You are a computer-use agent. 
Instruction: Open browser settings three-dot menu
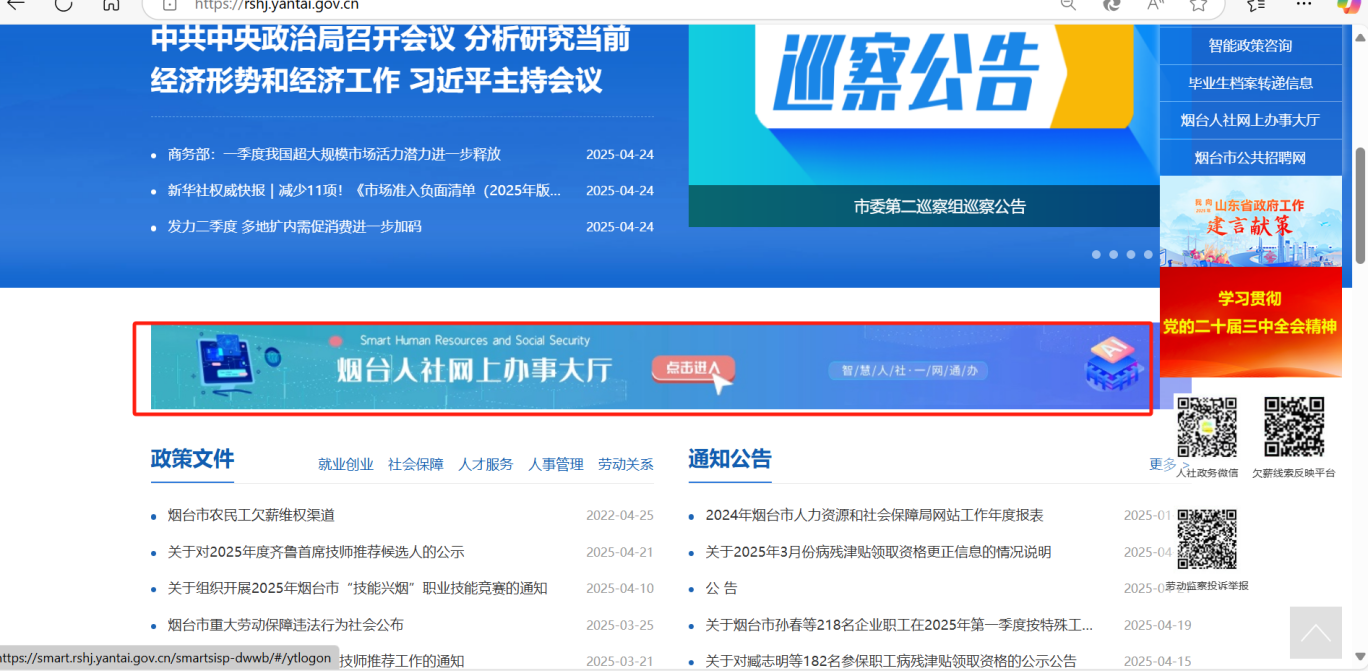click(1304, 5)
